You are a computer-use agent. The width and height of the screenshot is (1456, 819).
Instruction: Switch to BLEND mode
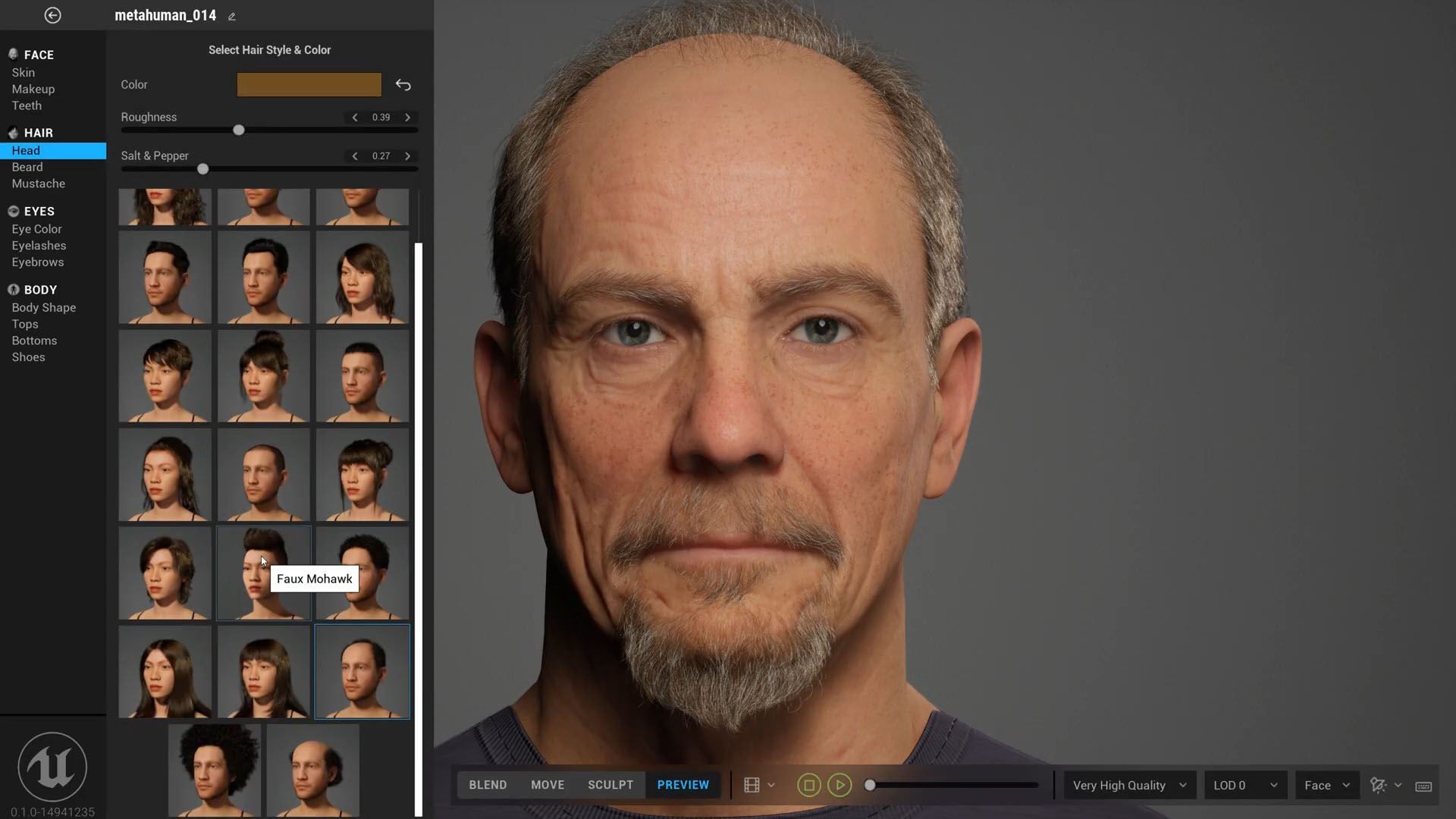[x=488, y=786]
